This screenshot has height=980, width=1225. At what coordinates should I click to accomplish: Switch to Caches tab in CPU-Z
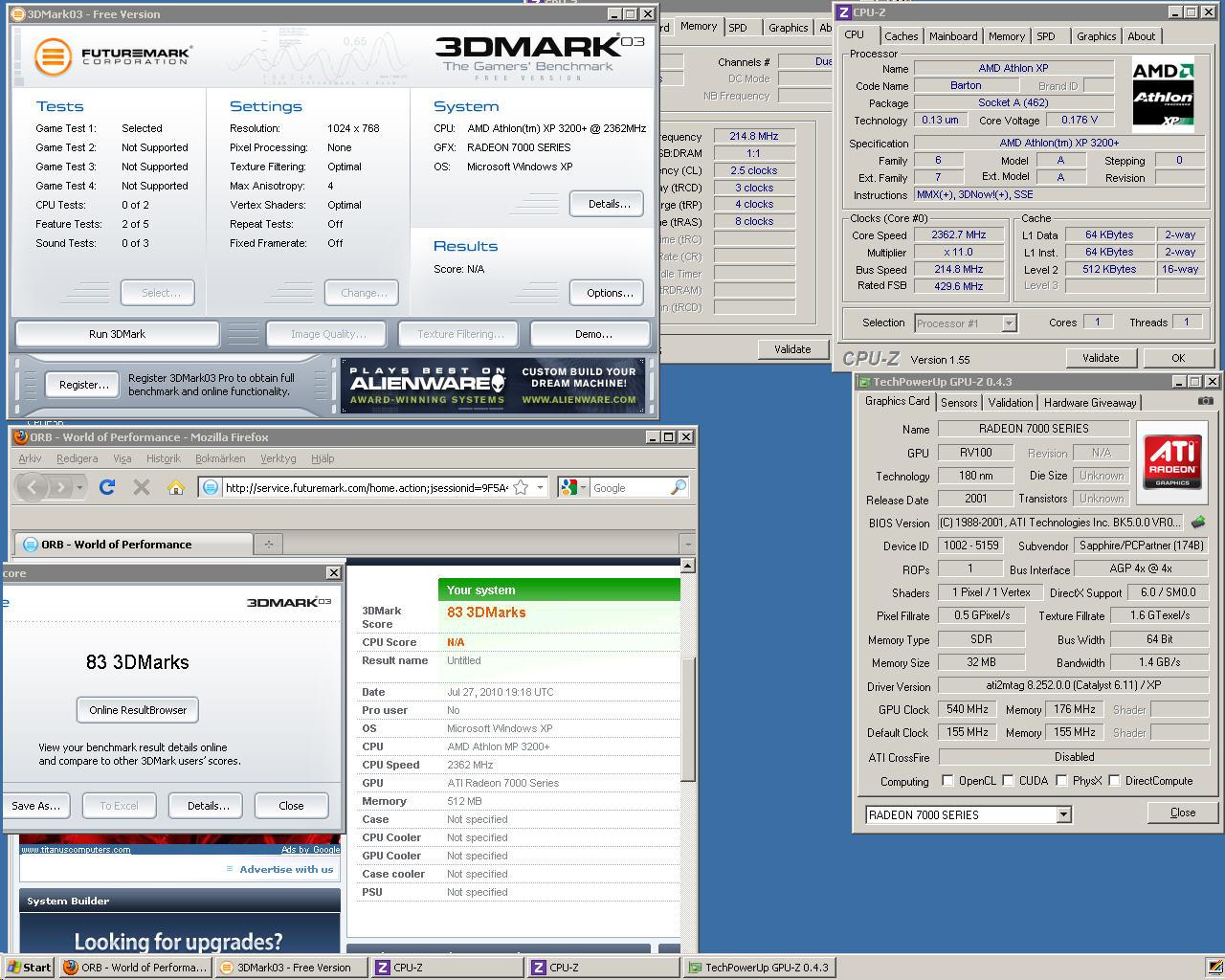click(901, 36)
